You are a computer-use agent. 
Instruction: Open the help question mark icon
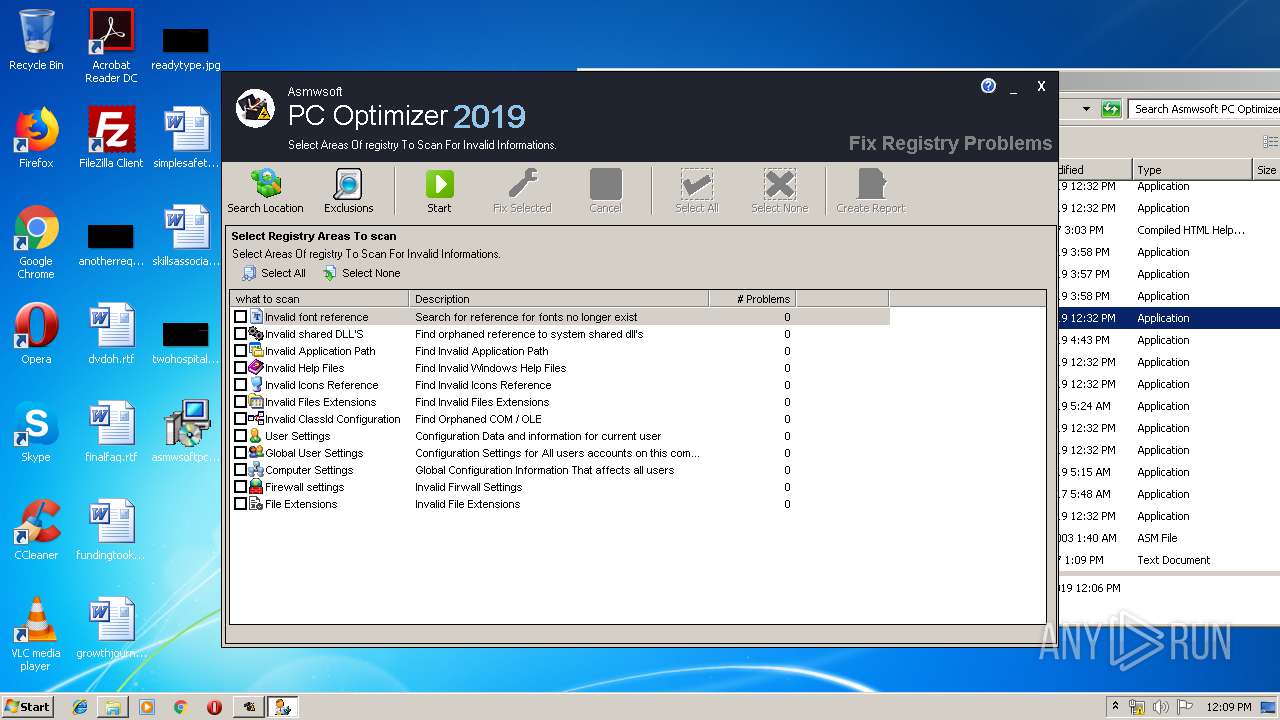coord(988,86)
